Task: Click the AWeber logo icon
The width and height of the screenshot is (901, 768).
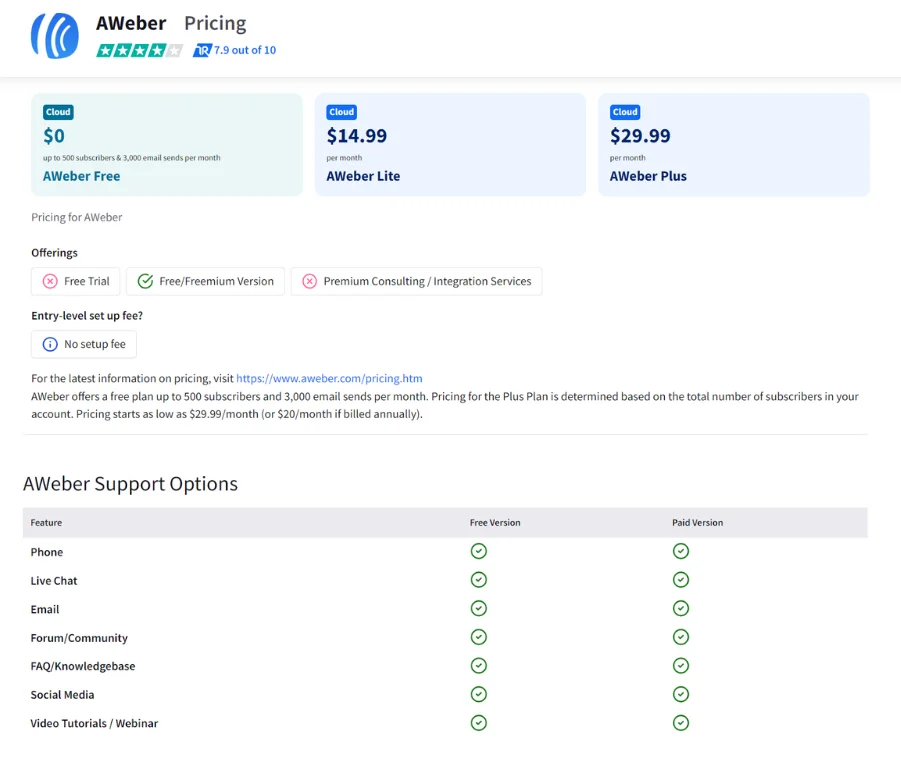Action: (x=55, y=36)
